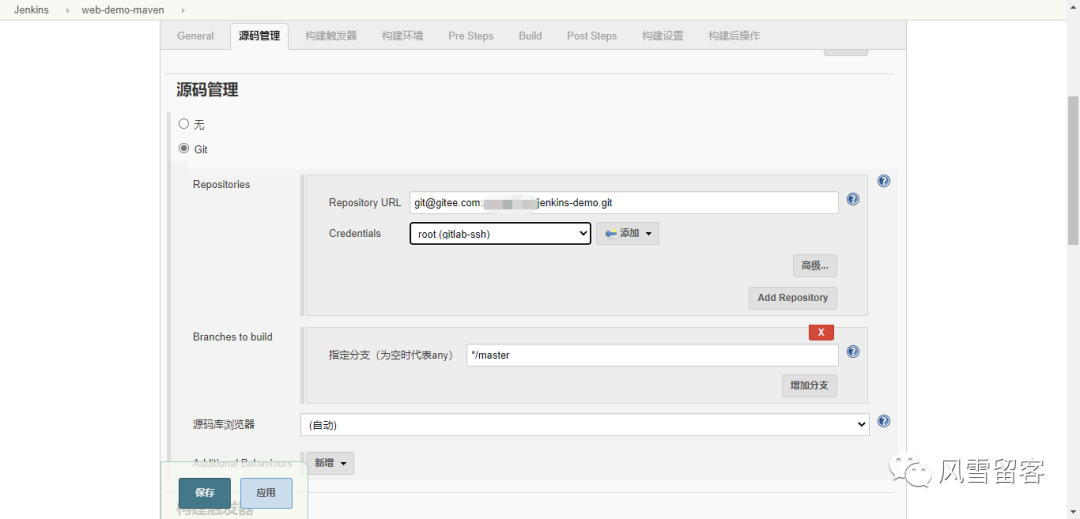The image size is (1080, 519).
Task: Click the 应用 button
Action: point(266,493)
